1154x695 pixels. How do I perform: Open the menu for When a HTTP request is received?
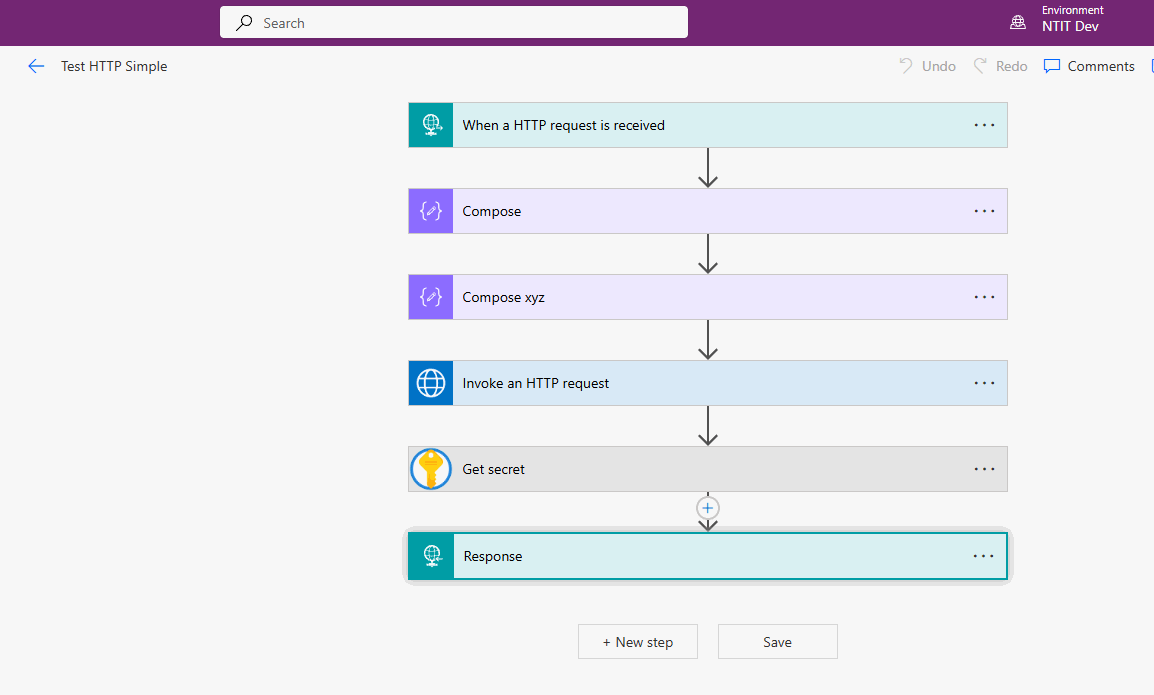click(984, 124)
